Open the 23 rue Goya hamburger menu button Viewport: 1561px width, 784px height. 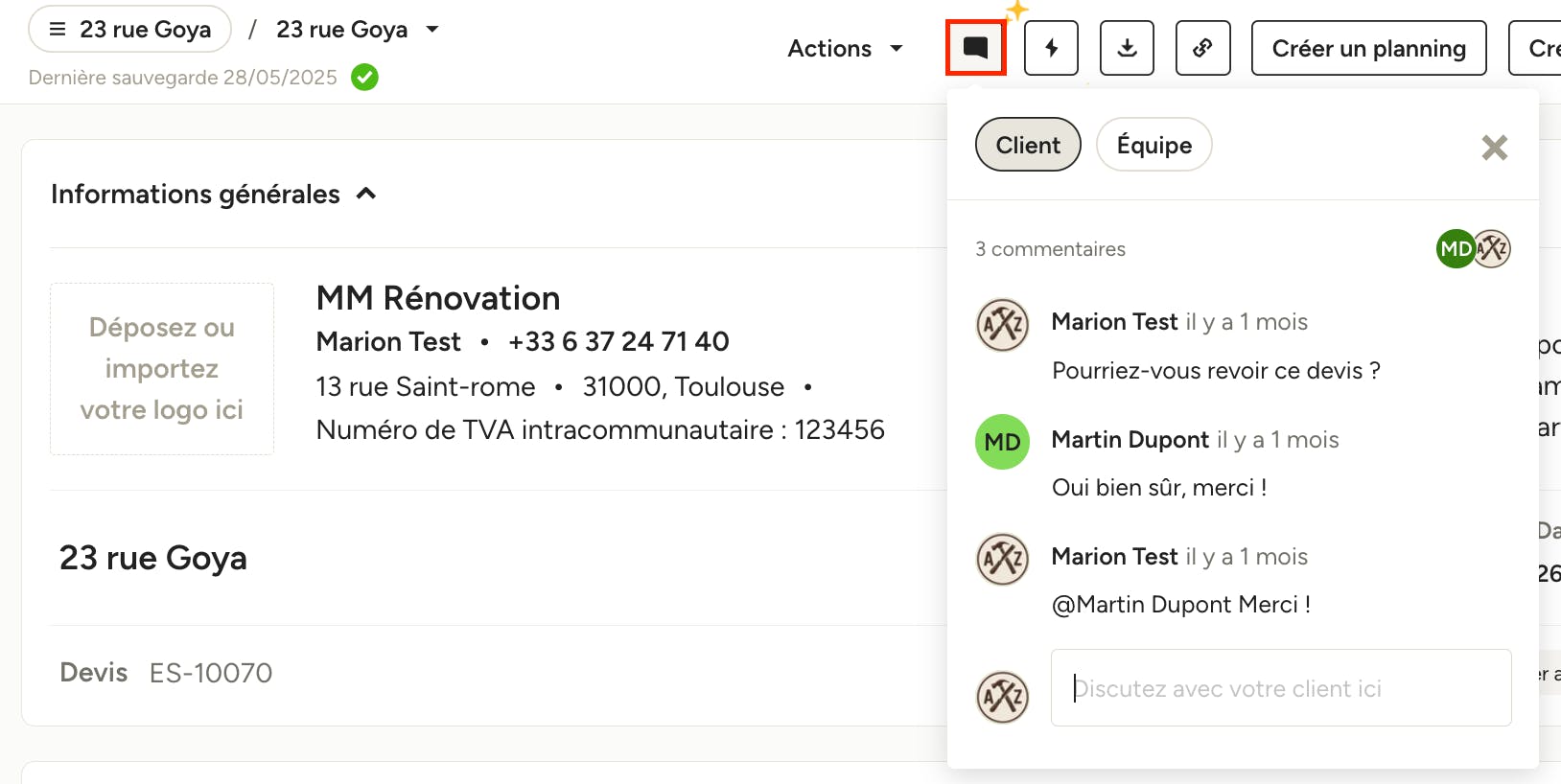(130, 30)
